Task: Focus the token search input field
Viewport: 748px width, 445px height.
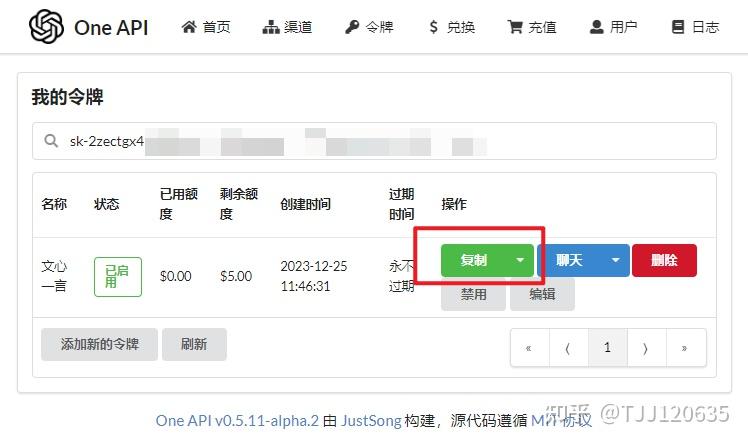Action: coord(374,141)
